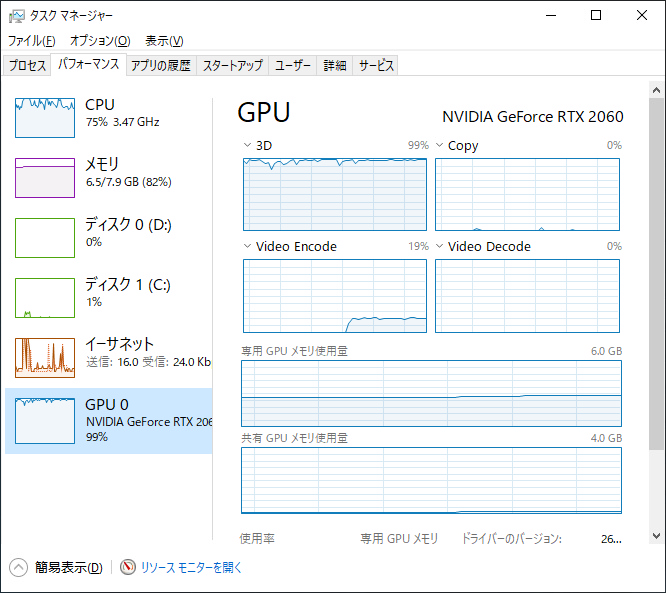Viewport: 666px width, 593px height.
Task: Click 簡易表示(D) button
Action: coord(68,567)
